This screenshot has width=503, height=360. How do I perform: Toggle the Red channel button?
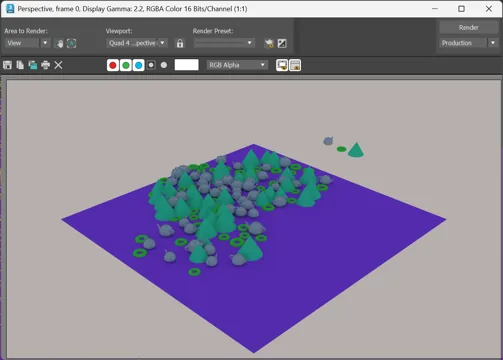tap(113, 65)
